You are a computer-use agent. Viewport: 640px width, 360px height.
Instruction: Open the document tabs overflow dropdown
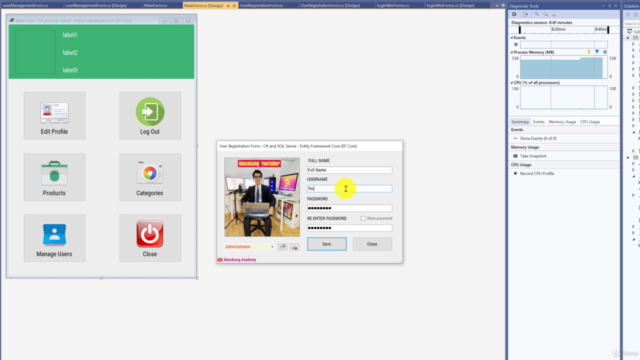coord(497,6)
